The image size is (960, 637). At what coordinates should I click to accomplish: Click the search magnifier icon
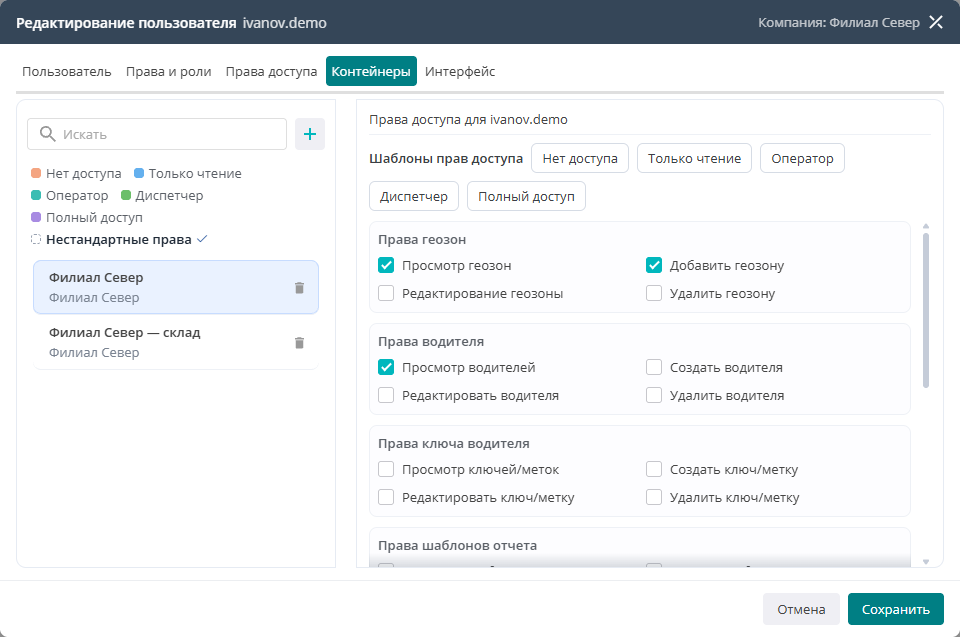pos(47,134)
